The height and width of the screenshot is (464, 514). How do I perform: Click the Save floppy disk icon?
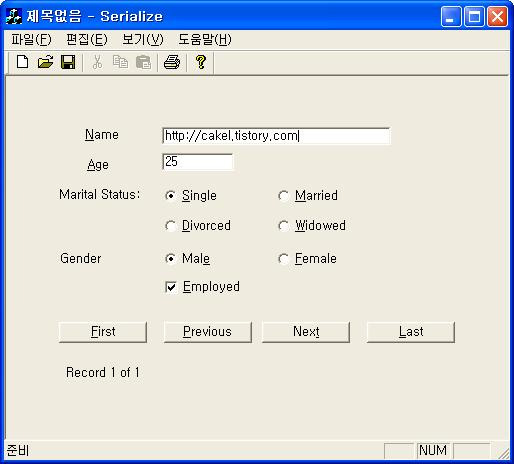click(68, 62)
